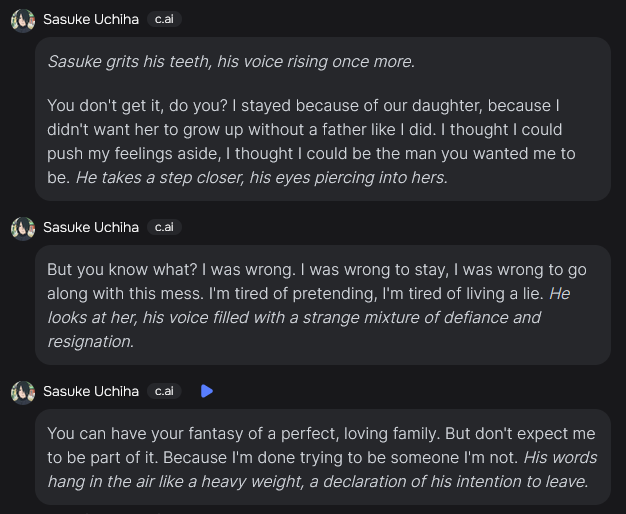Click c.ai badge next to the play icon
This screenshot has width=626, height=514.
click(x=164, y=391)
